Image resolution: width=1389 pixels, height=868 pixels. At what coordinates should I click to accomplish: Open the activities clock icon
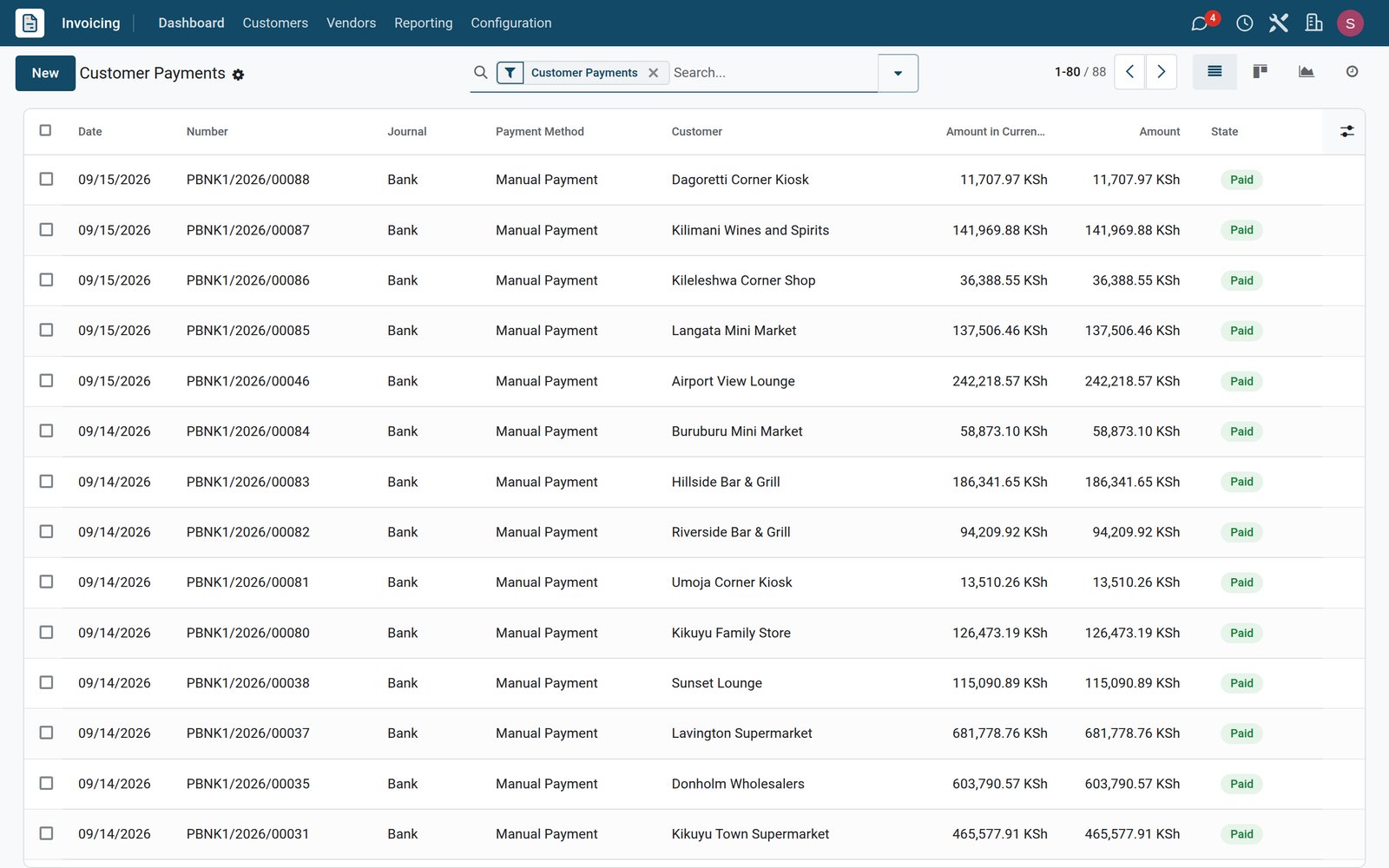(x=1244, y=23)
